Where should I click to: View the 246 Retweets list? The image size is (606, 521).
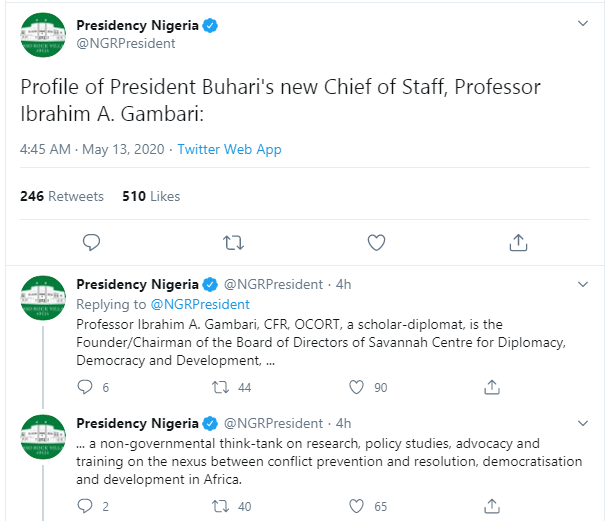[x=62, y=196]
